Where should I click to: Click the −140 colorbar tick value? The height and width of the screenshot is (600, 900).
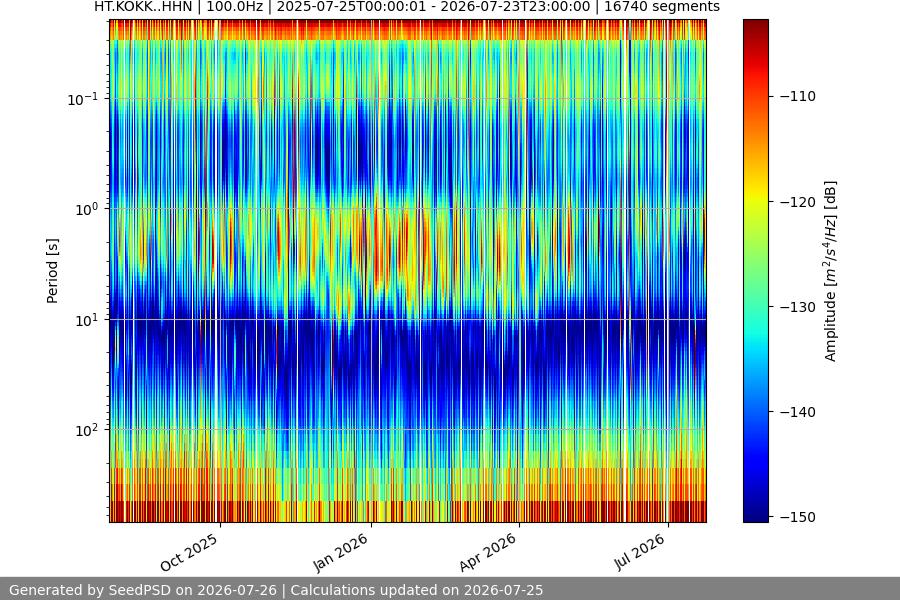click(x=798, y=412)
